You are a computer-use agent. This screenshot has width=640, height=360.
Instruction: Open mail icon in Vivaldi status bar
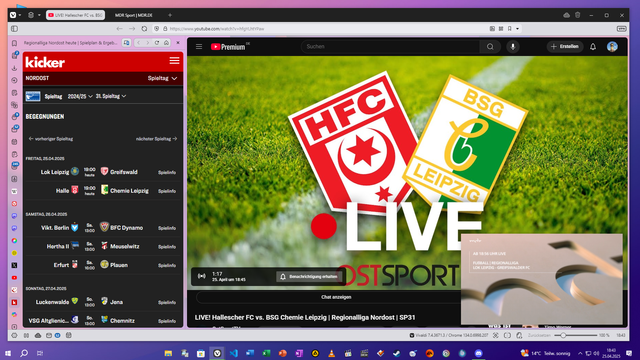[x=49, y=336]
